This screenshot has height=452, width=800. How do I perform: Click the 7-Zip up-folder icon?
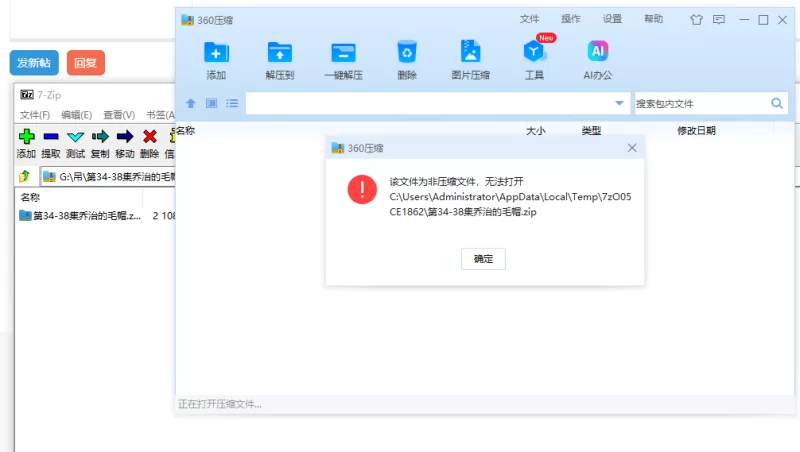24,177
